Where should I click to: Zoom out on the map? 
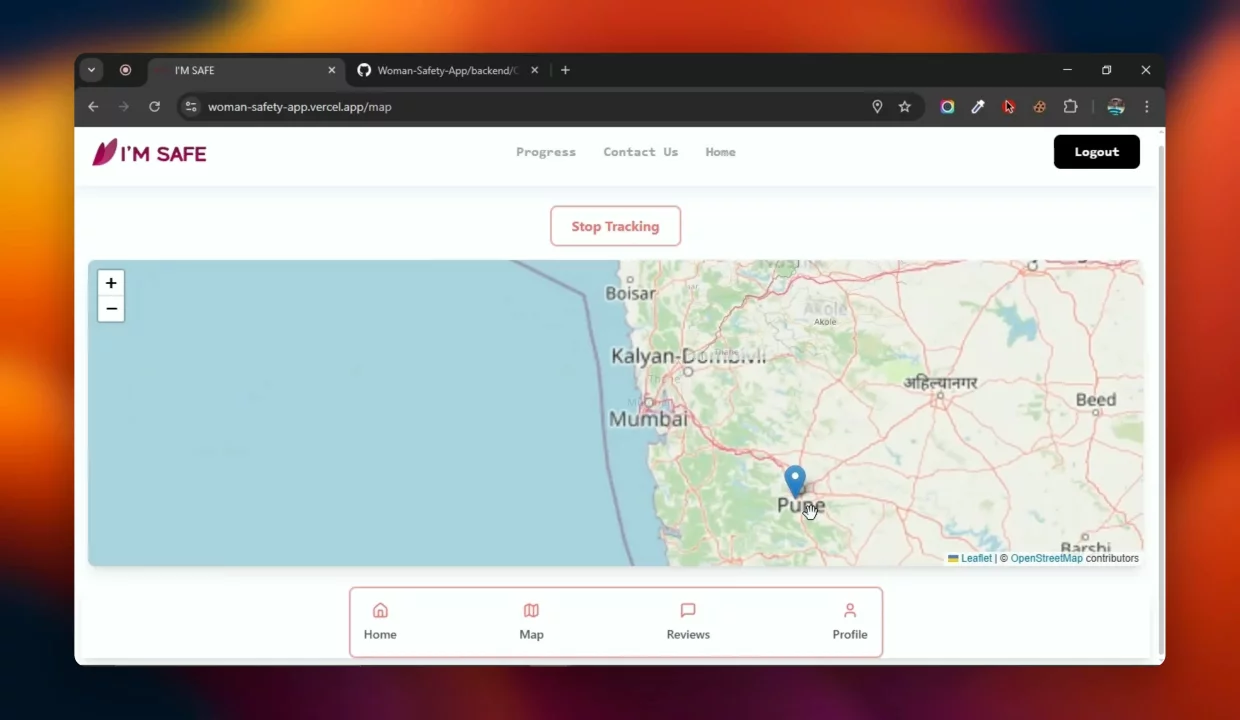111,309
